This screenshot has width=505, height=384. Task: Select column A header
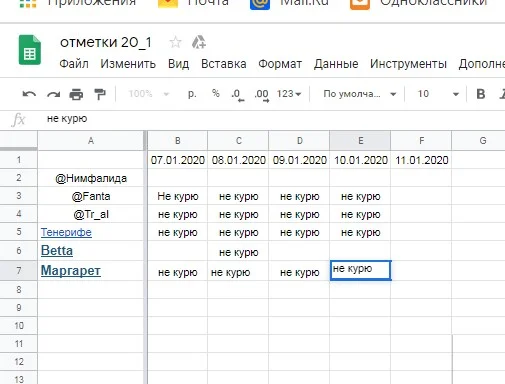(x=91, y=141)
